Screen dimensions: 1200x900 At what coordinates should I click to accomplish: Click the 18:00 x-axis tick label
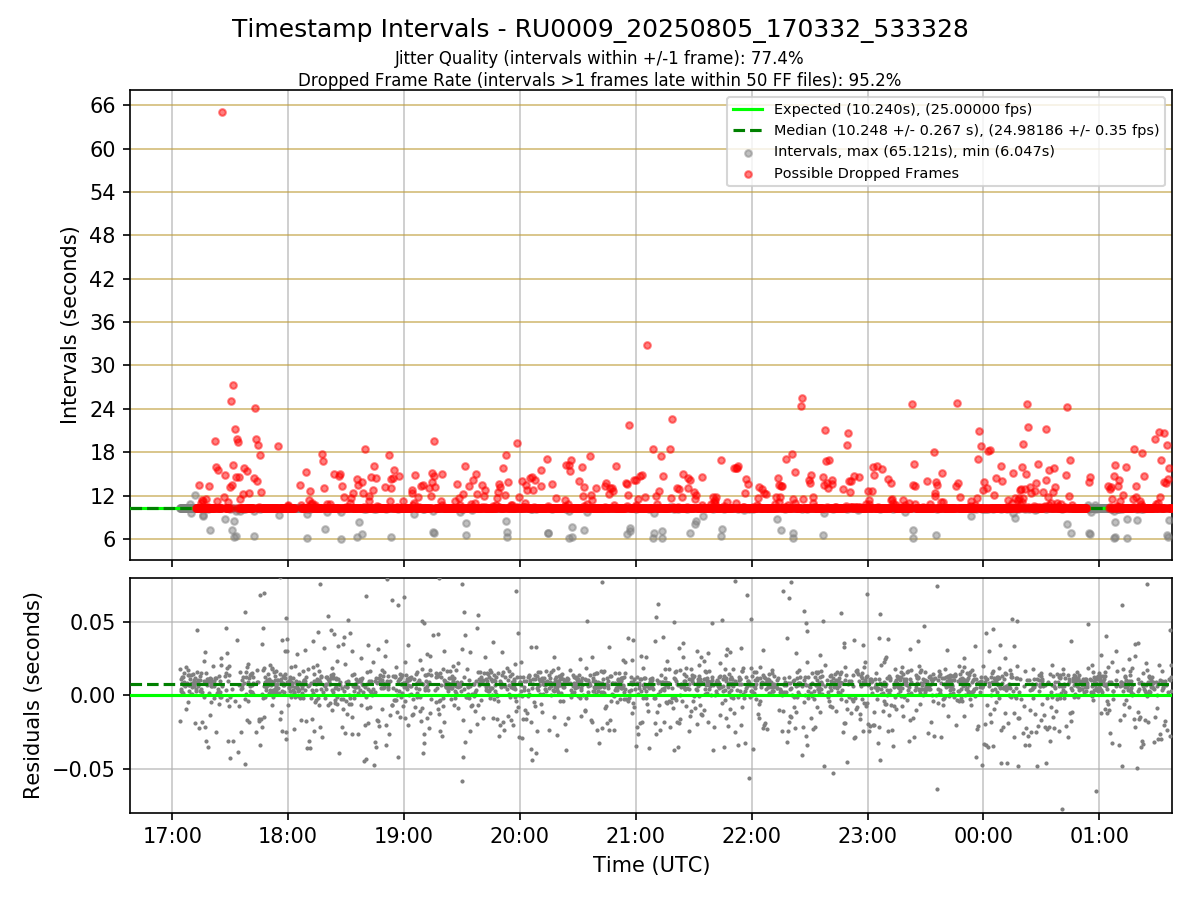288,835
